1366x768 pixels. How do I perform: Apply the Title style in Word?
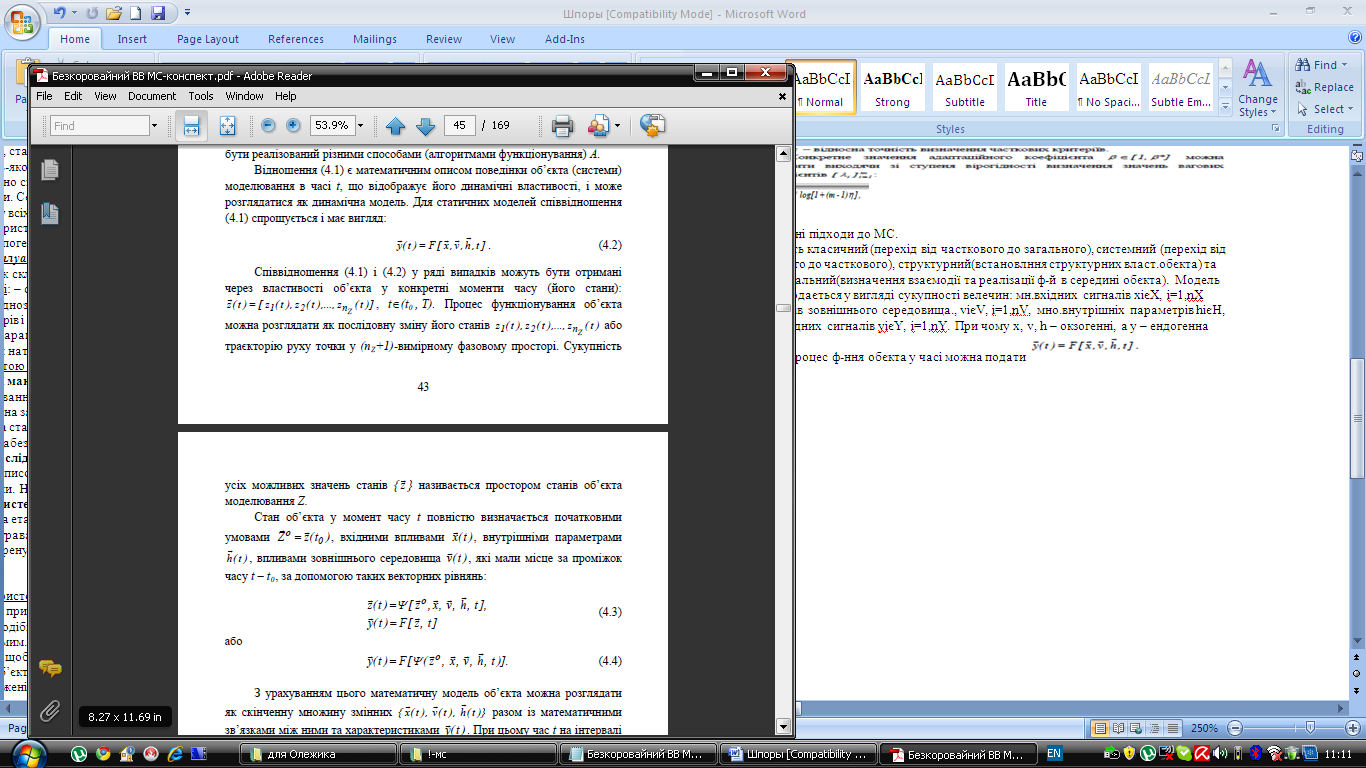coord(1036,88)
